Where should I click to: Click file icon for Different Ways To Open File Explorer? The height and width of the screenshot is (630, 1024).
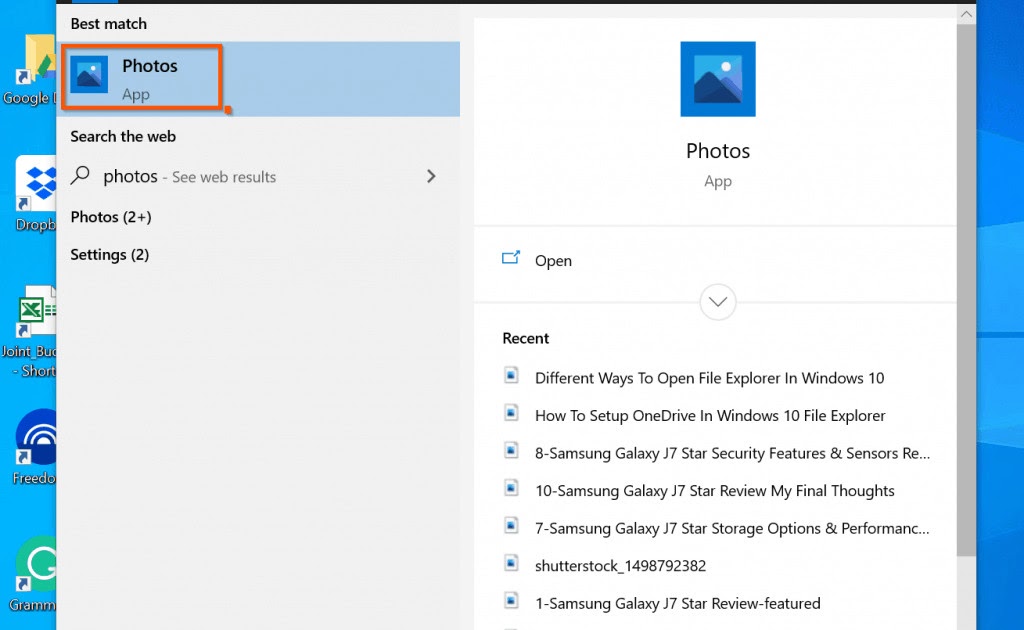point(511,375)
